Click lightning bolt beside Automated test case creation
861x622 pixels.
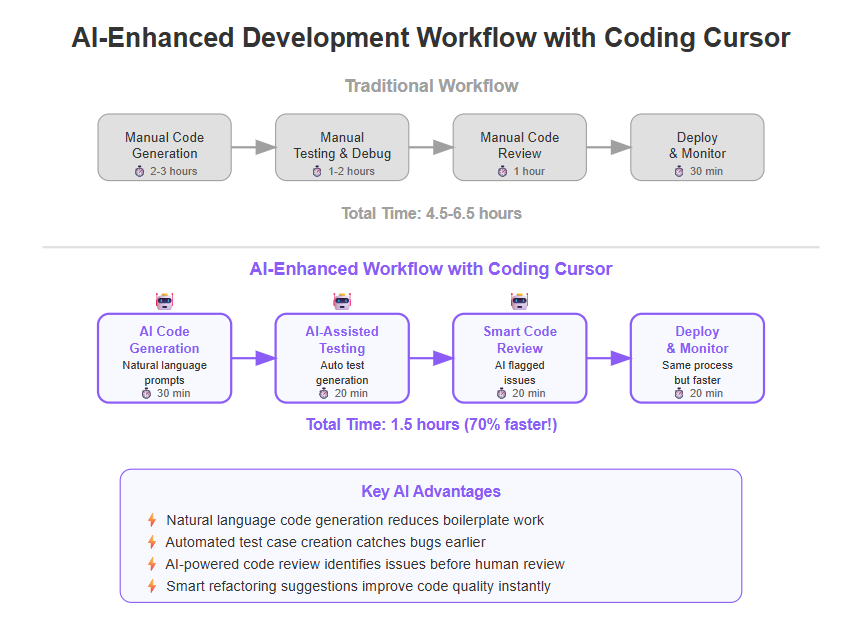[x=152, y=542]
